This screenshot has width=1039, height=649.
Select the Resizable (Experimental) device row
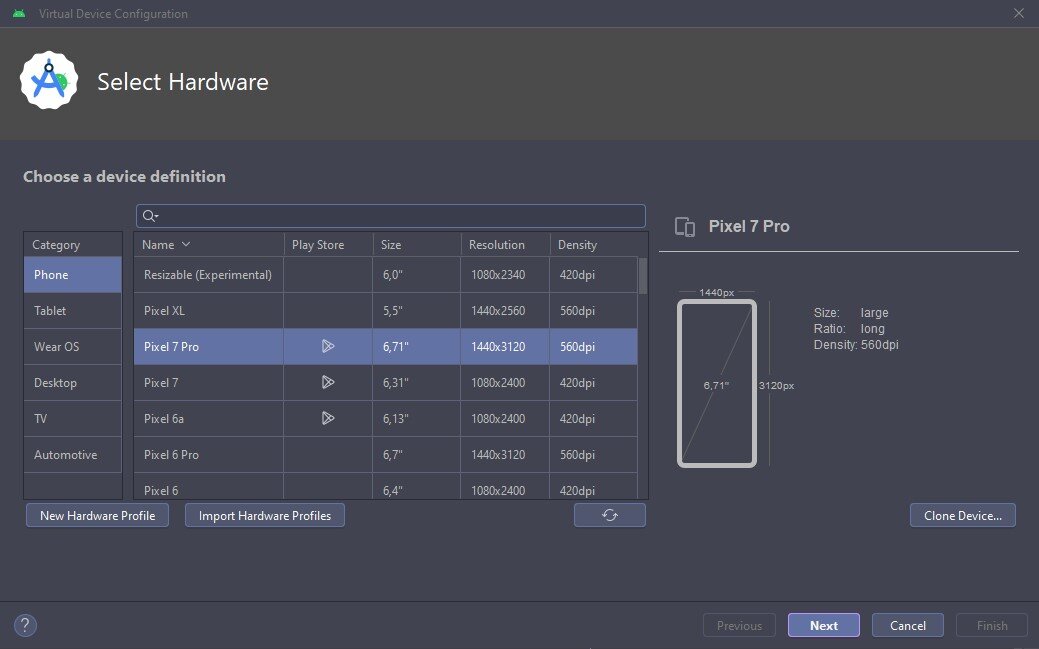pos(386,274)
